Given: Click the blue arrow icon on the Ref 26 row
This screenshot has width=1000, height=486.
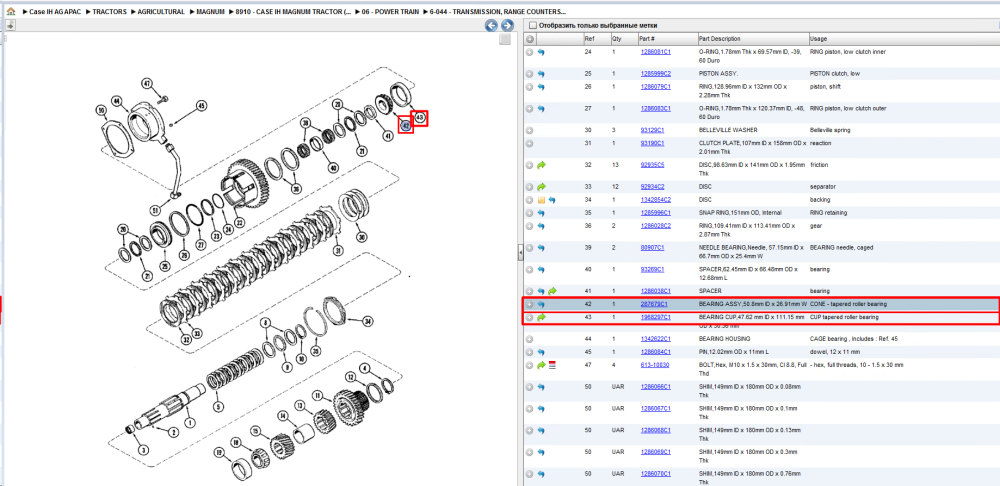Looking at the screenshot, I should (x=541, y=86).
